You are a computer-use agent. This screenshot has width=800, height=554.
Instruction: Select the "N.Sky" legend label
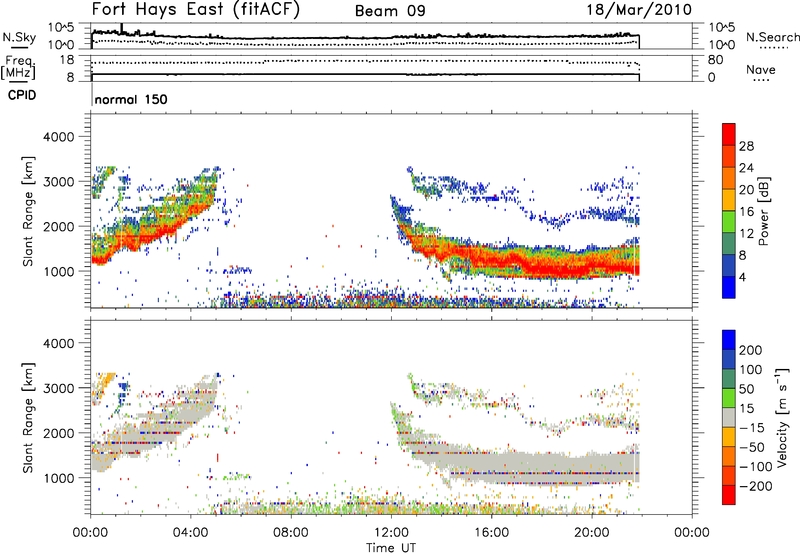[x=19, y=37]
